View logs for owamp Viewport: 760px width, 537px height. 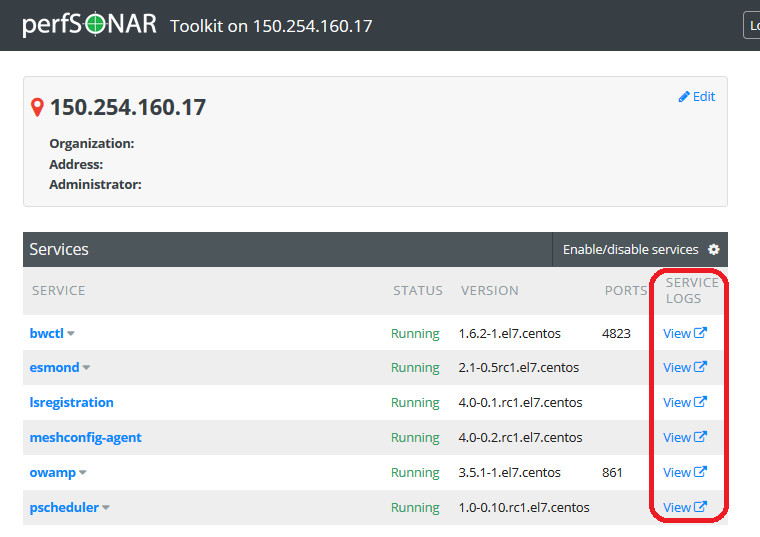tap(677, 472)
